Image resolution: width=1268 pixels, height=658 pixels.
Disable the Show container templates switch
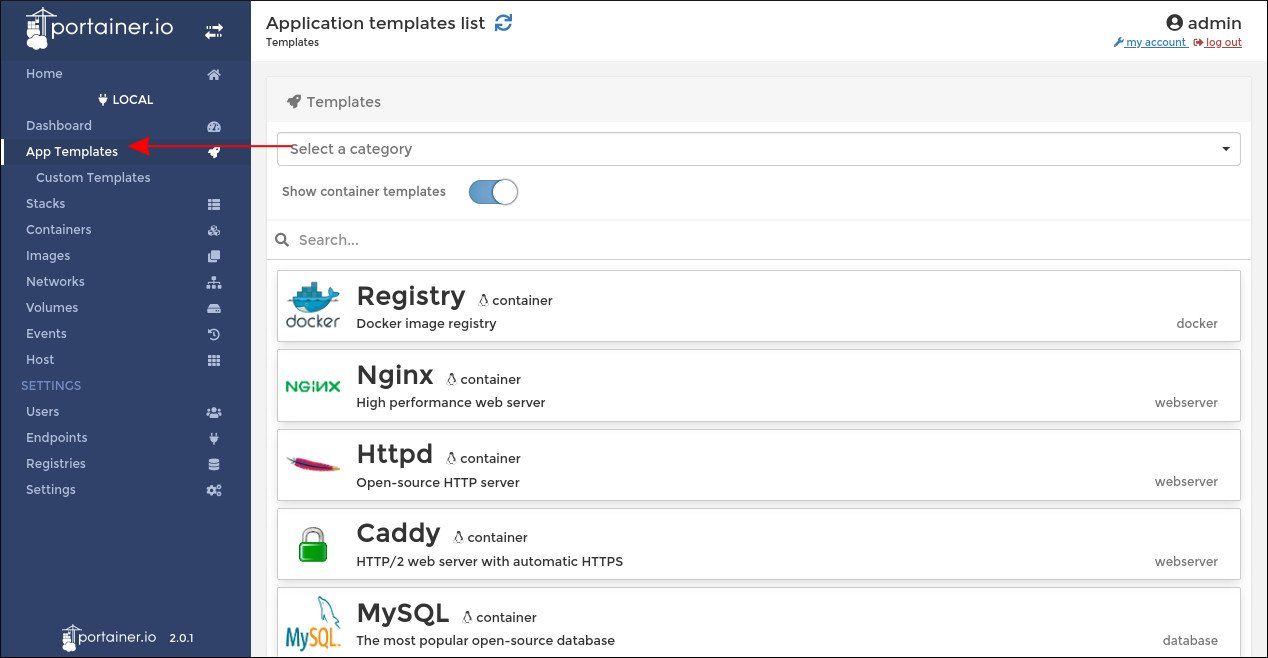click(493, 192)
